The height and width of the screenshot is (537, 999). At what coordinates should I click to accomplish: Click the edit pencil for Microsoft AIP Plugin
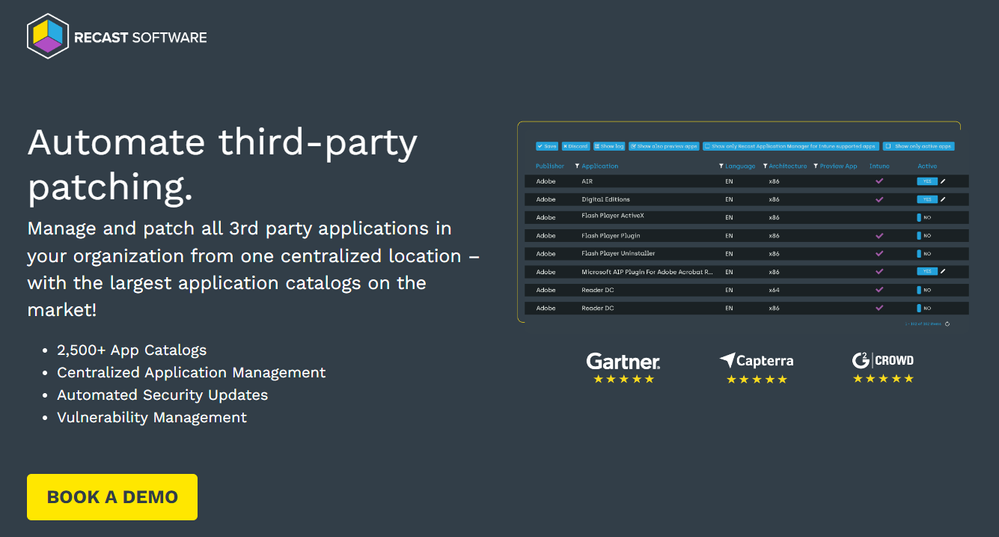point(943,271)
